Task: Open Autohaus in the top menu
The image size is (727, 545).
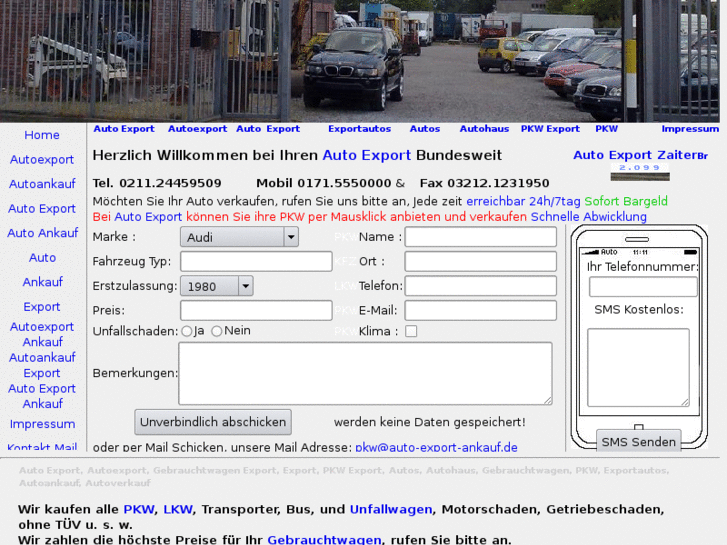Action: pos(484,129)
